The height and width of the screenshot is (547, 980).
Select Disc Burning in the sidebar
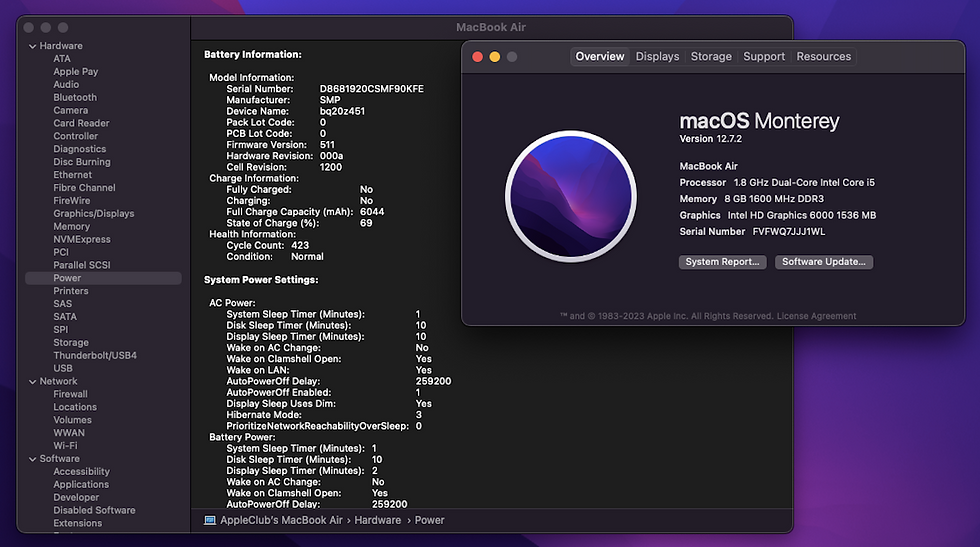pyautogui.click(x=82, y=162)
